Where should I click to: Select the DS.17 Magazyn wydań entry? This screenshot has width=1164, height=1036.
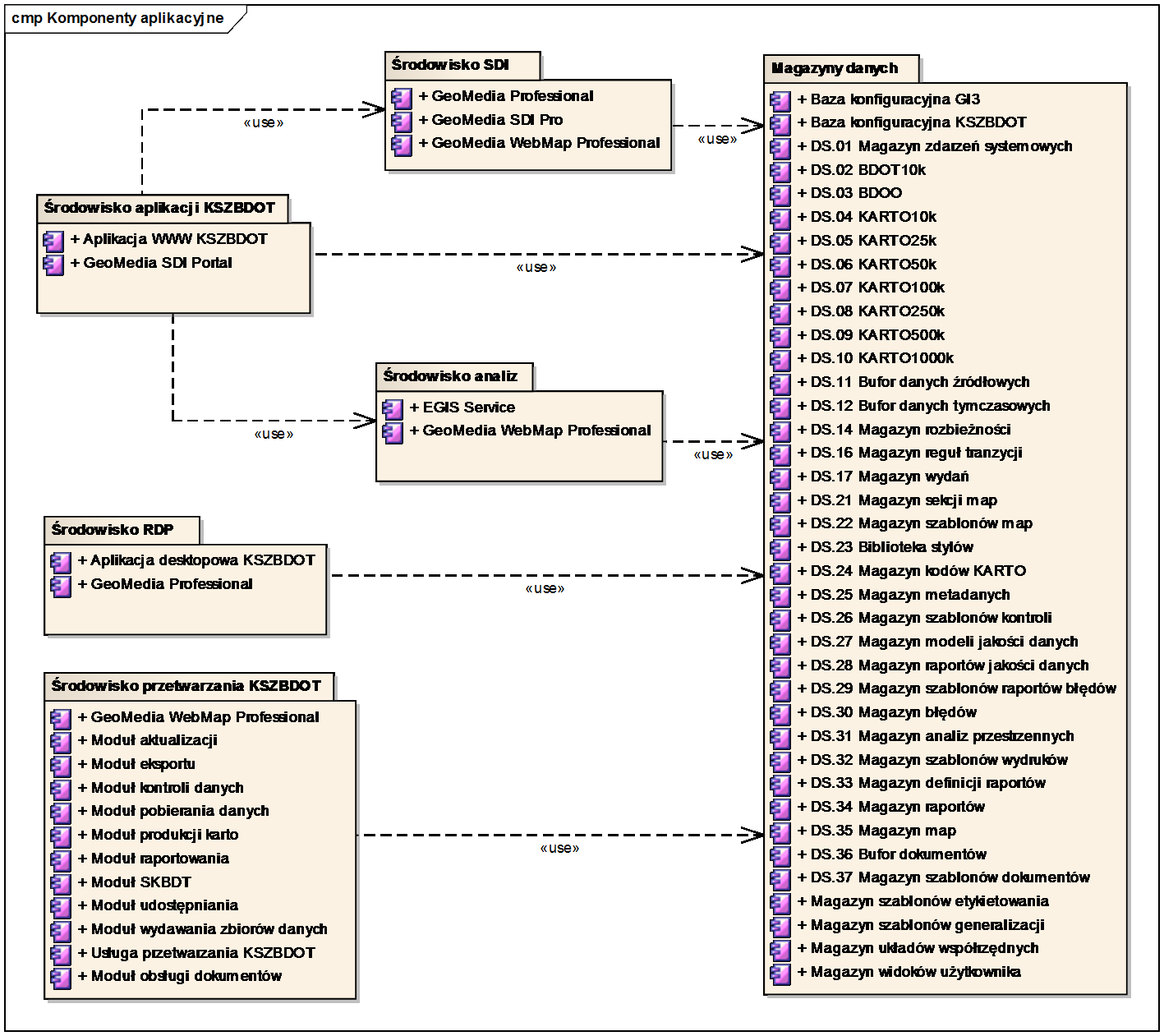[x=882, y=477]
